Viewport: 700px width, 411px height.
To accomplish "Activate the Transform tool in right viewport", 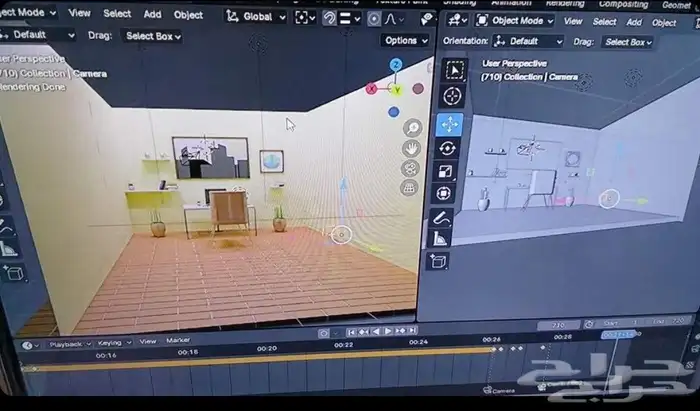I will tap(443, 194).
